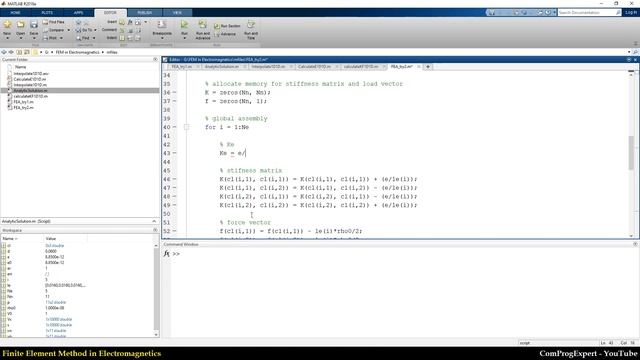Add a new editor tab with plus
This screenshot has height=360, width=640.
click(x=428, y=67)
